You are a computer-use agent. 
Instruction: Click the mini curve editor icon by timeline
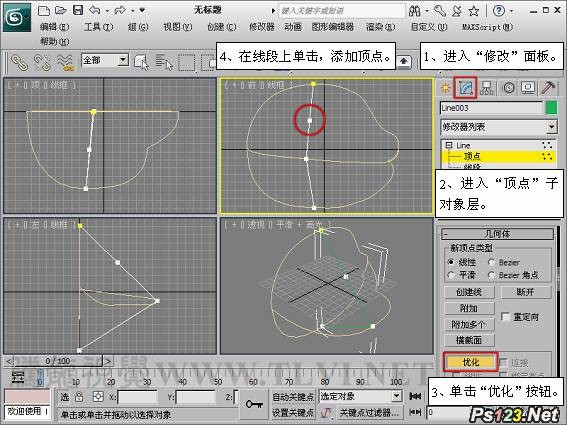tap(18, 377)
